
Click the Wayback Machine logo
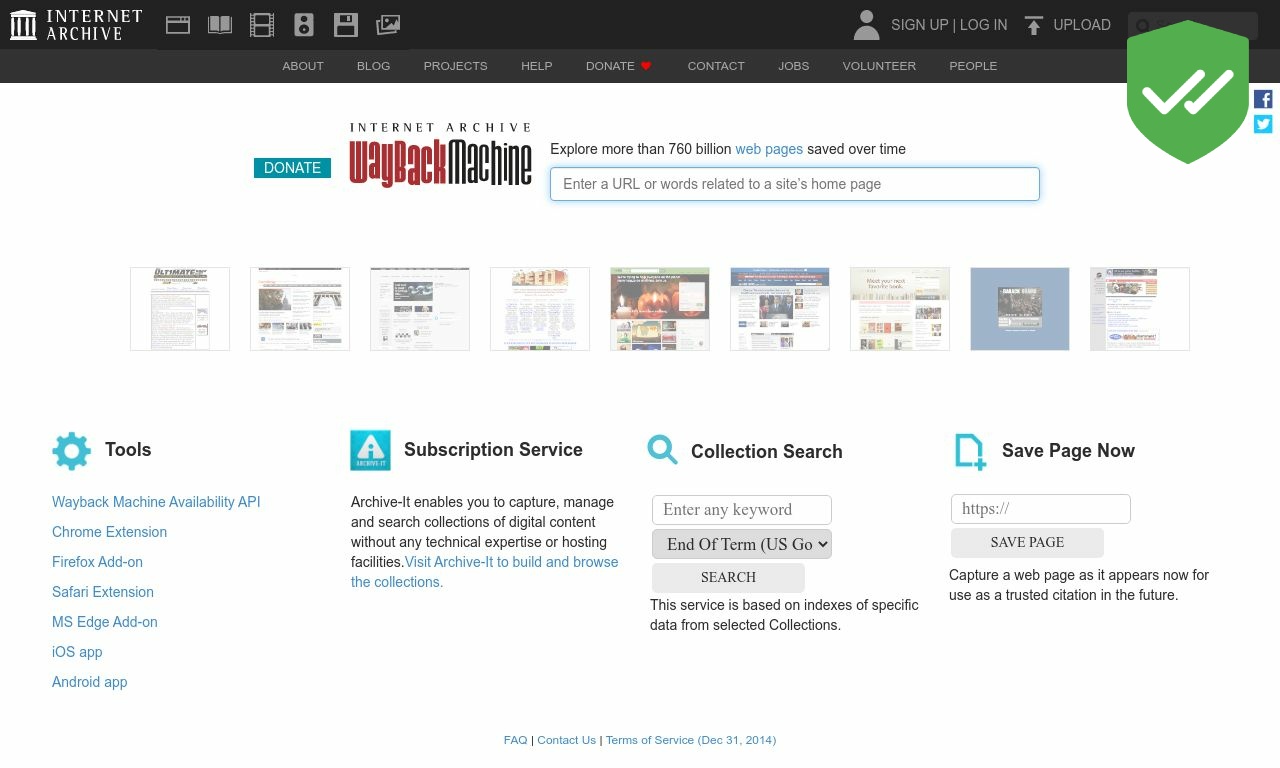[x=440, y=155]
